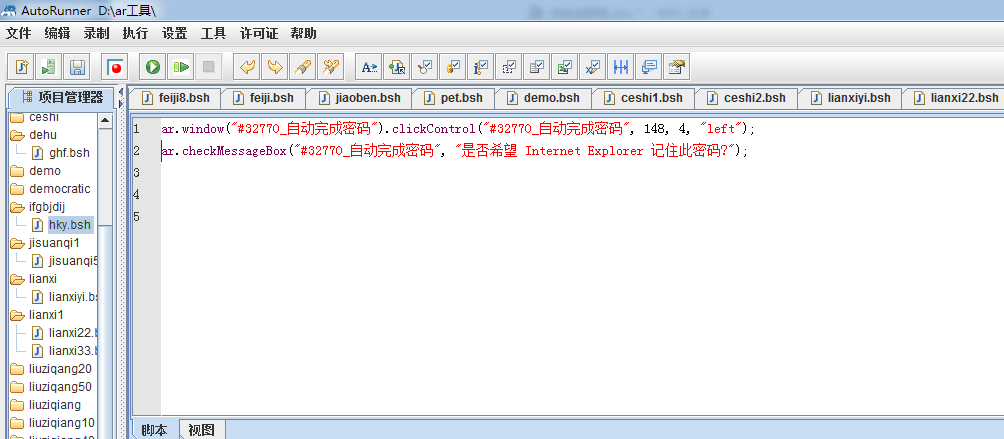Open the 执行 menu
This screenshot has width=1004, height=439.
135,34
